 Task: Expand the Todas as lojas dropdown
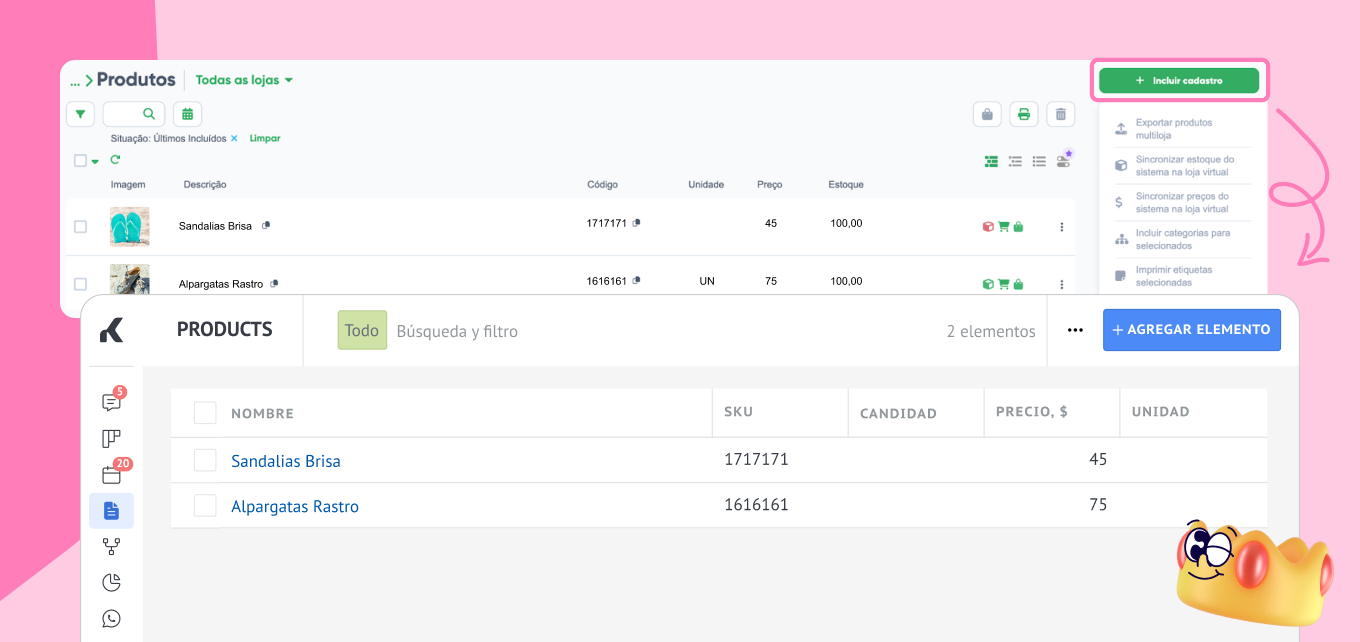pyautogui.click(x=244, y=80)
